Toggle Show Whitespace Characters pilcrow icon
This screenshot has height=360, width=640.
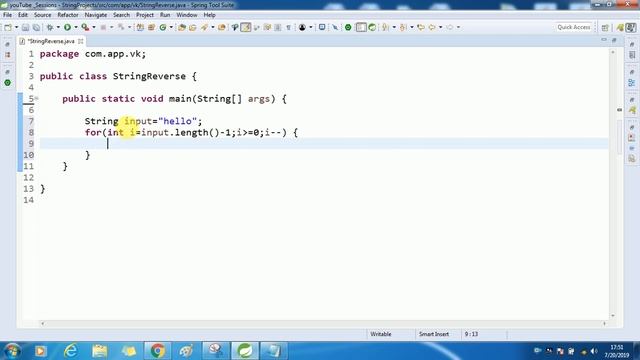click(289, 27)
